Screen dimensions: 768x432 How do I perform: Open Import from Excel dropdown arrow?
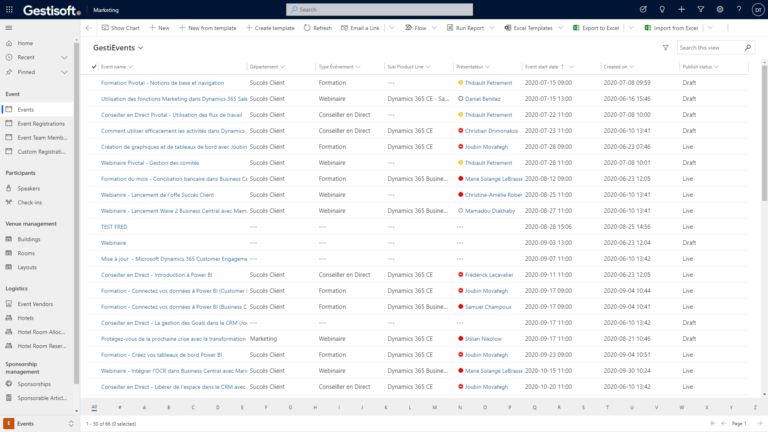(710, 28)
